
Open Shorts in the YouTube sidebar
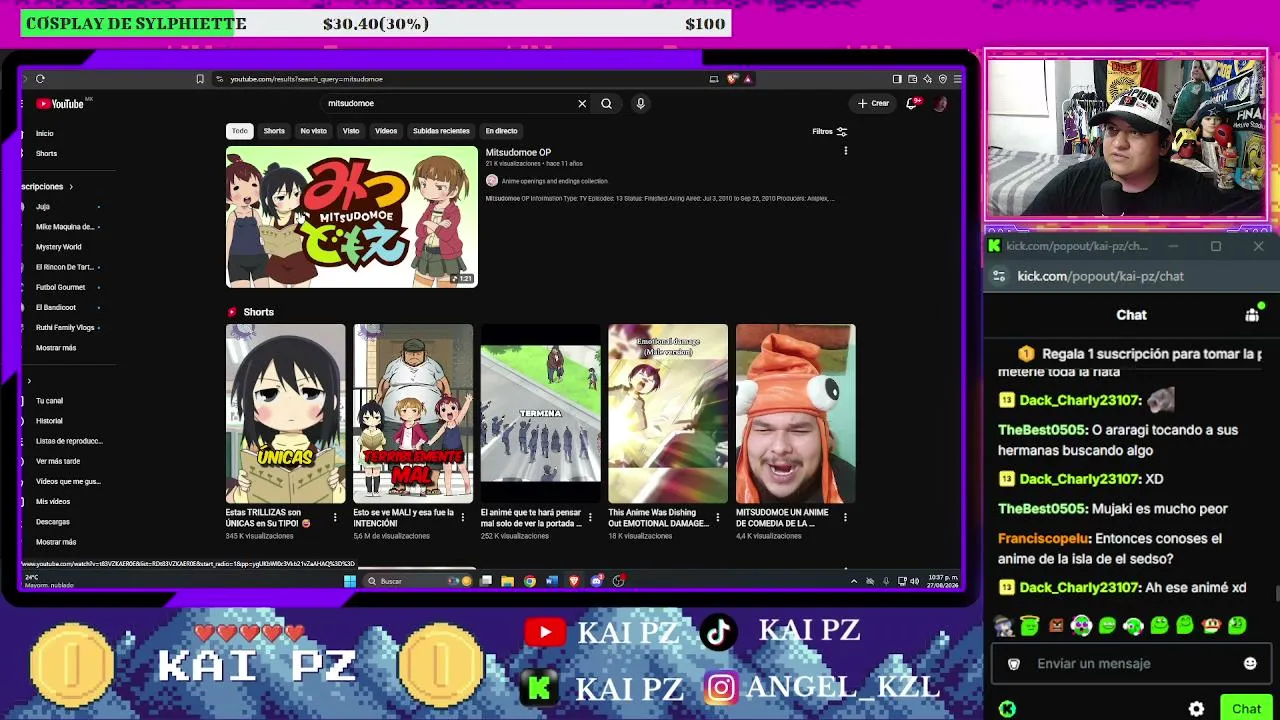click(46, 153)
